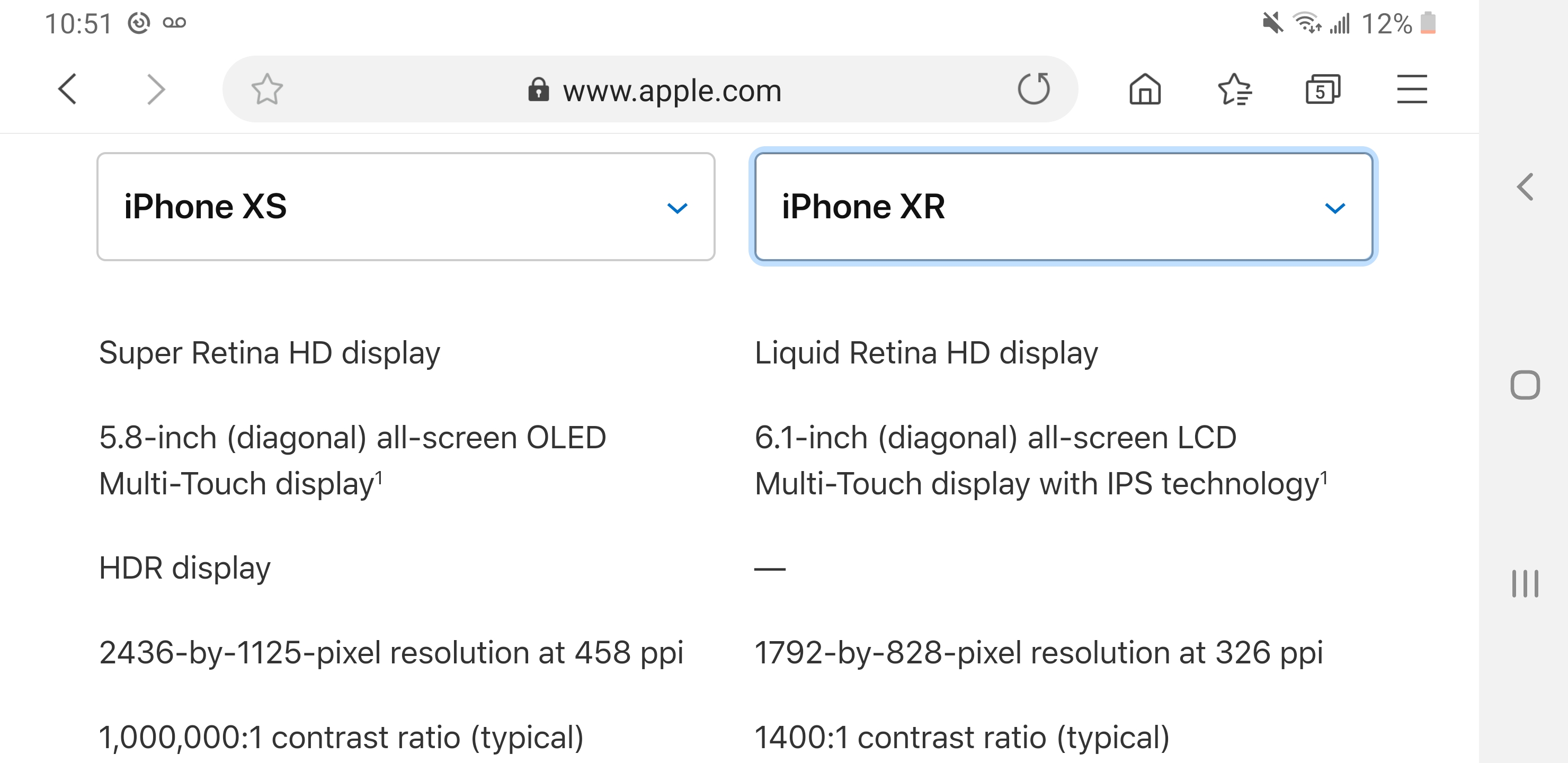1568x763 pixels.
Task: Expand the iPhone XS chevron arrow
Action: coord(677,208)
